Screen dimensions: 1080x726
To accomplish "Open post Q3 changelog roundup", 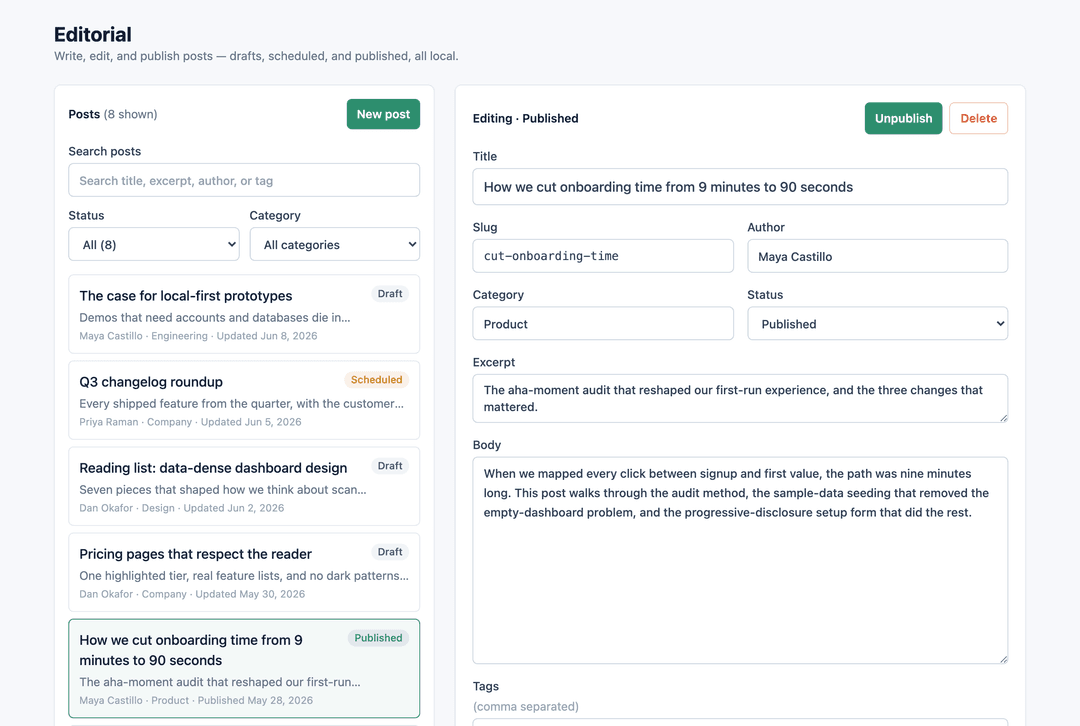I will coord(244,400).
